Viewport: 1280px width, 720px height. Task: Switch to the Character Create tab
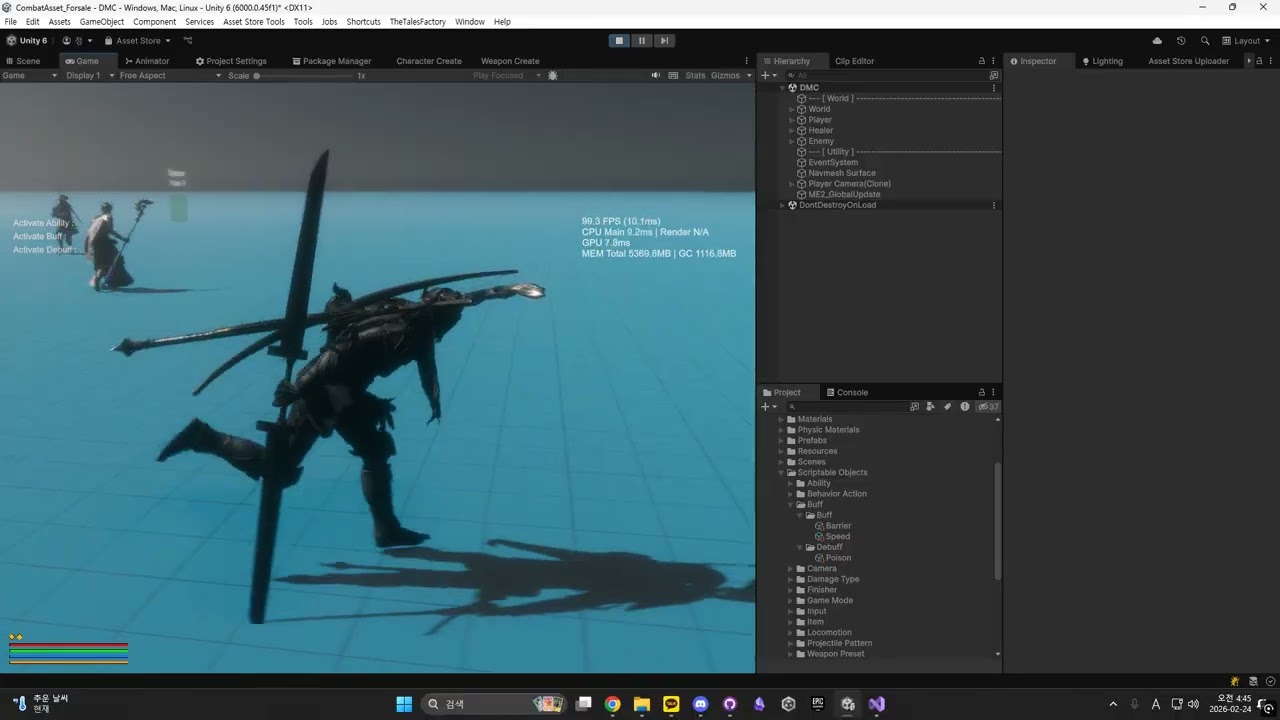(429, 61)
